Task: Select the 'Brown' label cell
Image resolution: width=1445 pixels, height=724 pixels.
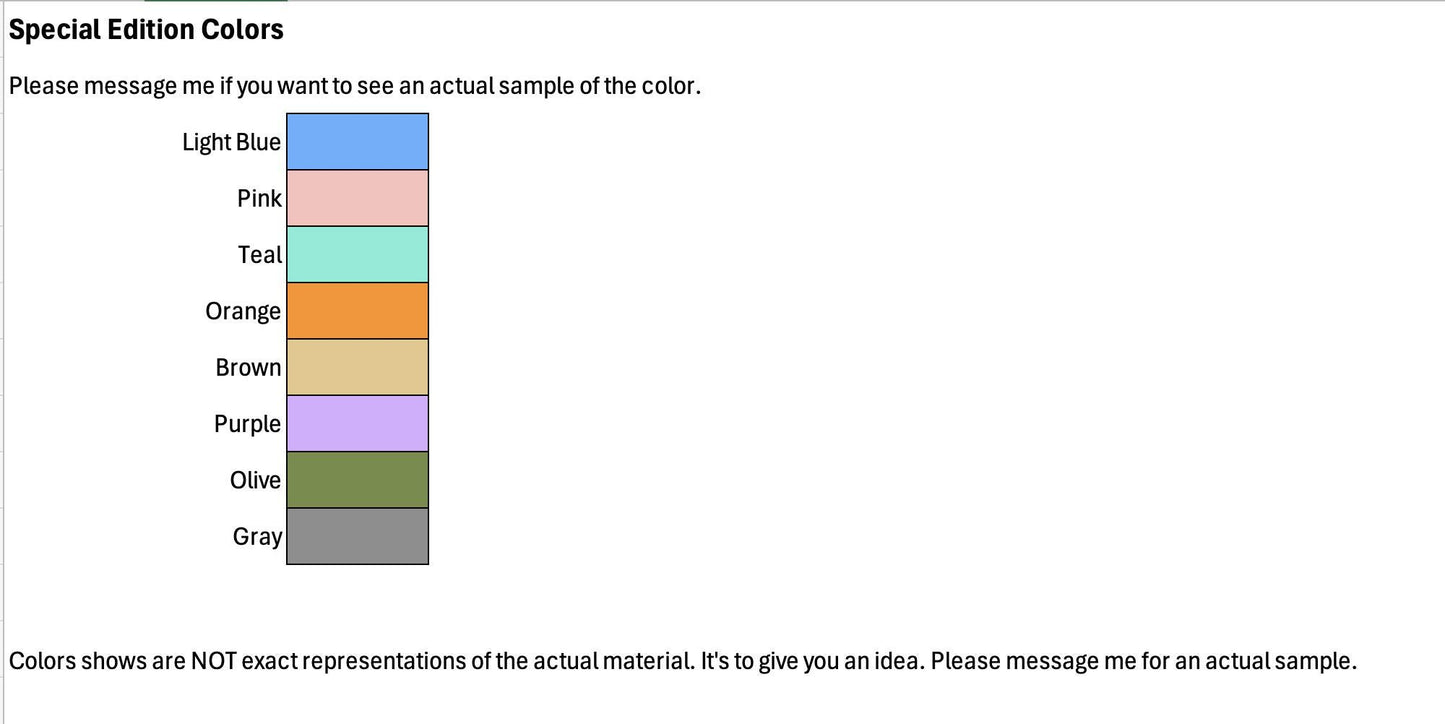Action: point(248,367)
